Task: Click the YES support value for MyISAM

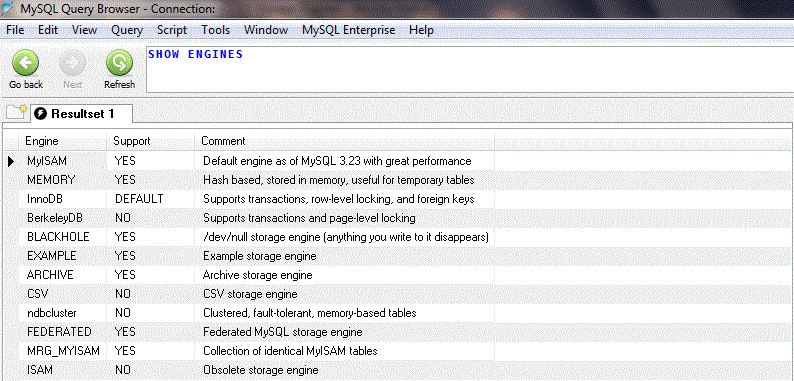Action: click(x=125, y=161)
